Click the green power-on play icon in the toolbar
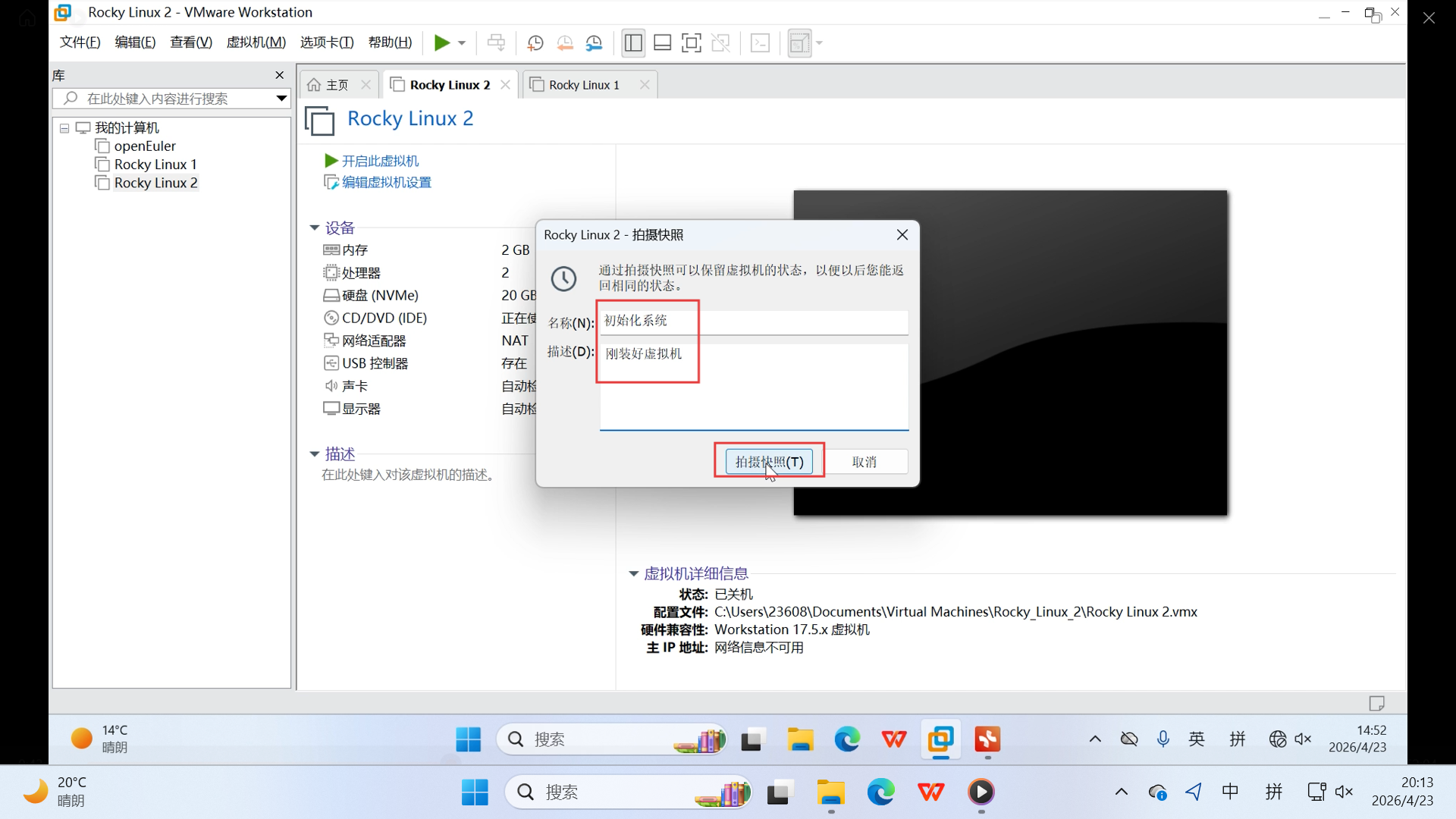The width and height of the screenshot is (1456, 819). click(x=441, y=43)
